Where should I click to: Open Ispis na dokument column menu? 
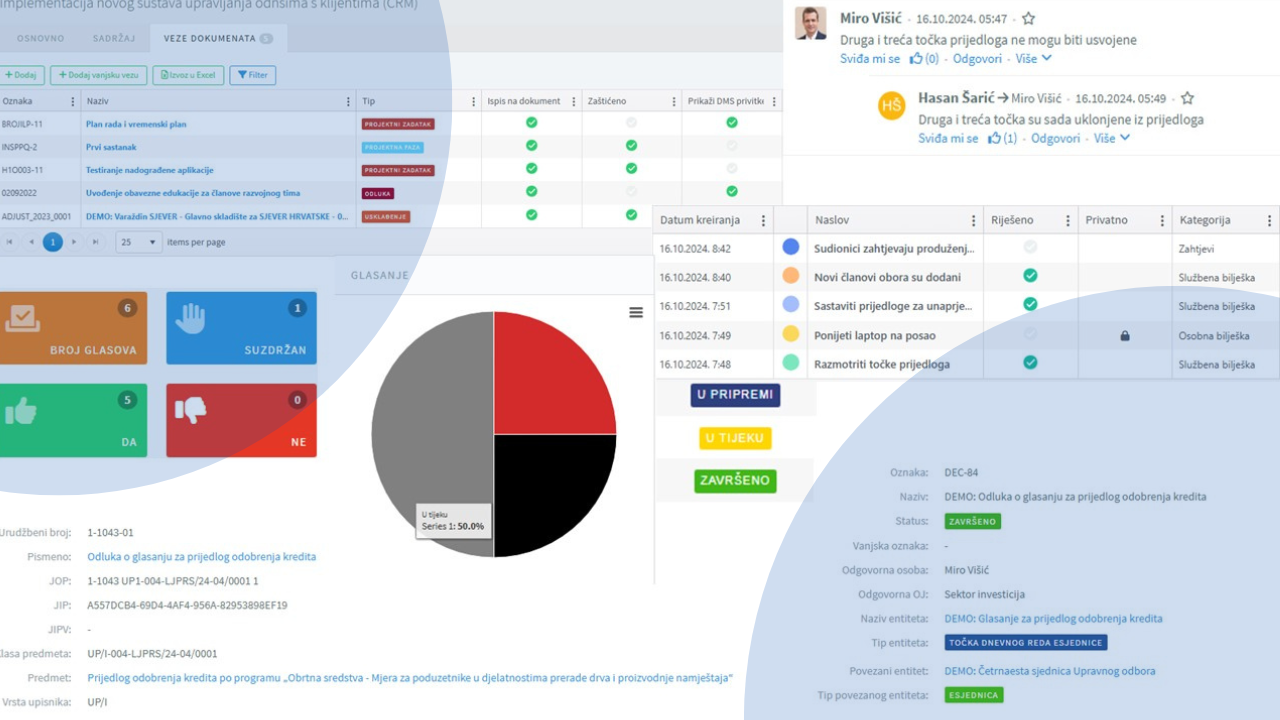(573, 101)
